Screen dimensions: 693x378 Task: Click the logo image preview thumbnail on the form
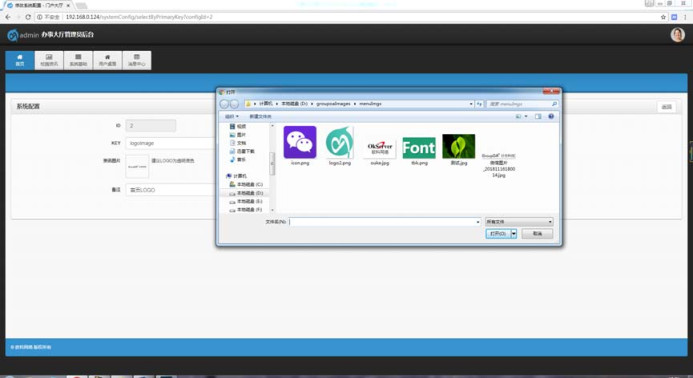pos(137,166)
